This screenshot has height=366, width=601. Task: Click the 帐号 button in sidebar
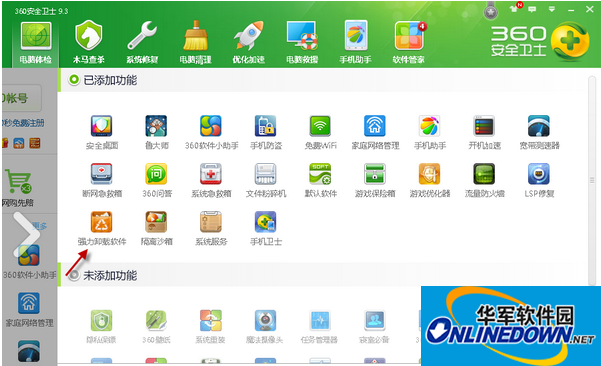[x=21, y=98]
